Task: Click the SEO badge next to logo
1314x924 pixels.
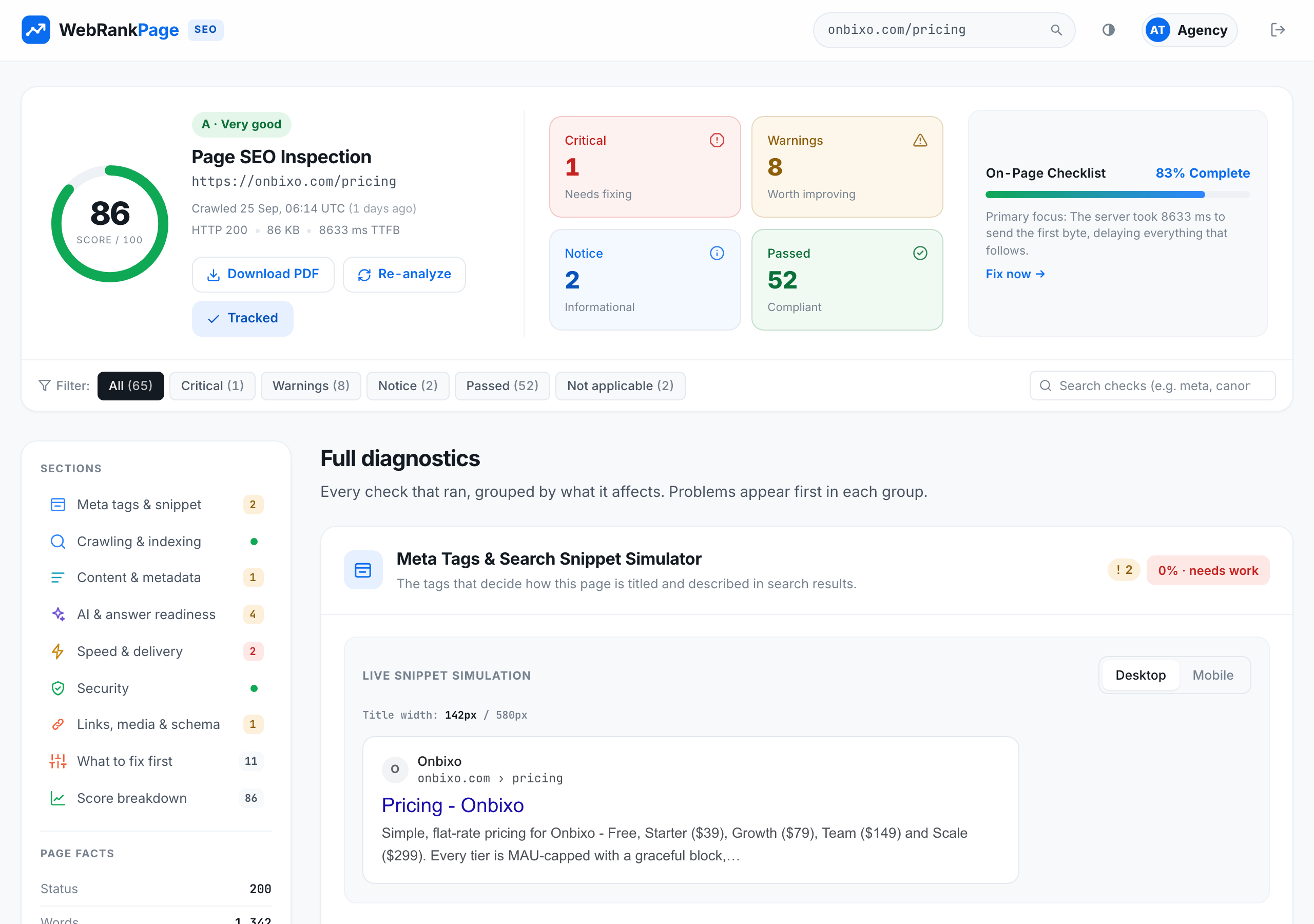Action: [205, 30]
